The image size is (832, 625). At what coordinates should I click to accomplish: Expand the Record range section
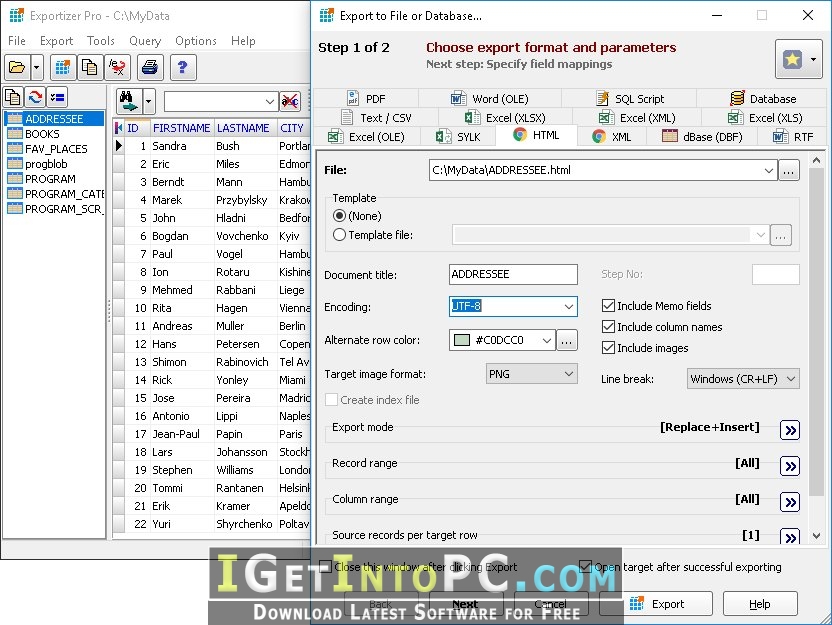point(790,466)
